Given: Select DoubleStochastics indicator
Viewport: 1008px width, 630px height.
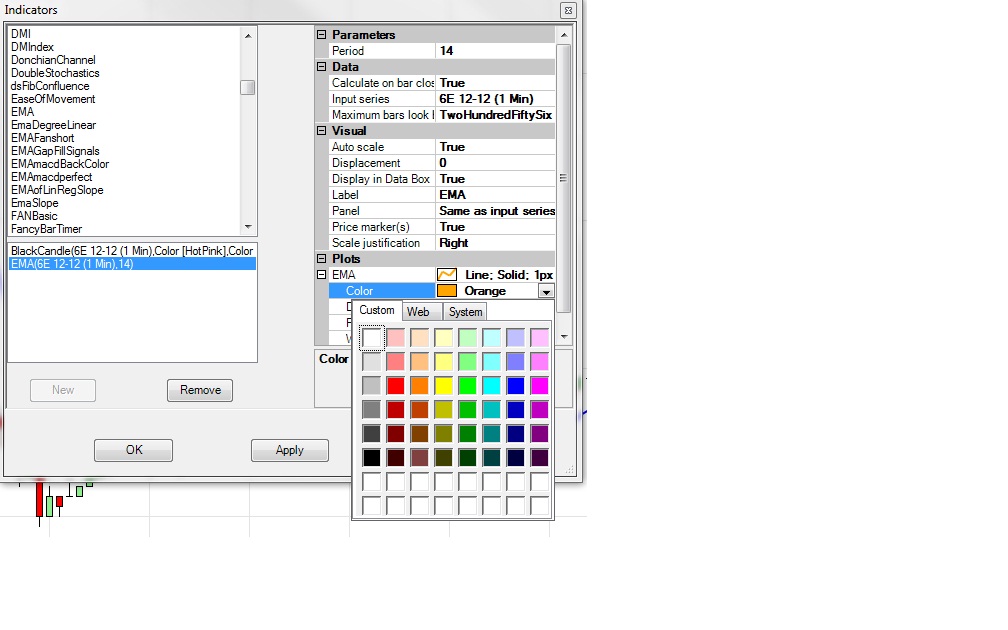Looking at the screenshot, I should click(x=55, y=73).
